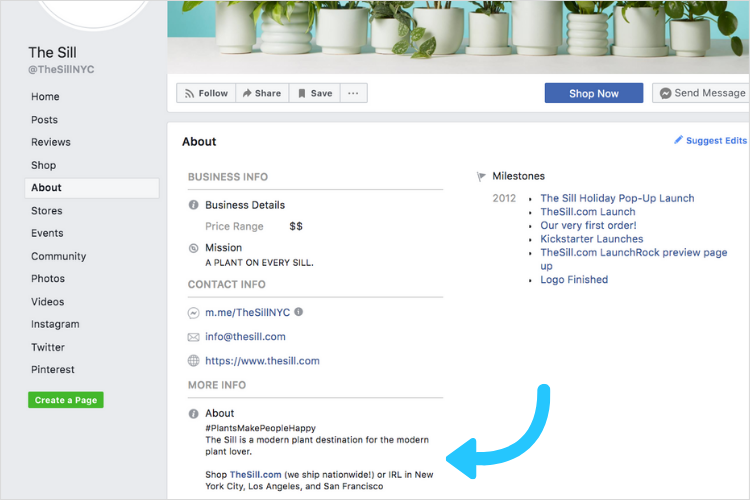Open Reviews in the sidebar
This screenshot has height=500, width=750.
(51, 142)
